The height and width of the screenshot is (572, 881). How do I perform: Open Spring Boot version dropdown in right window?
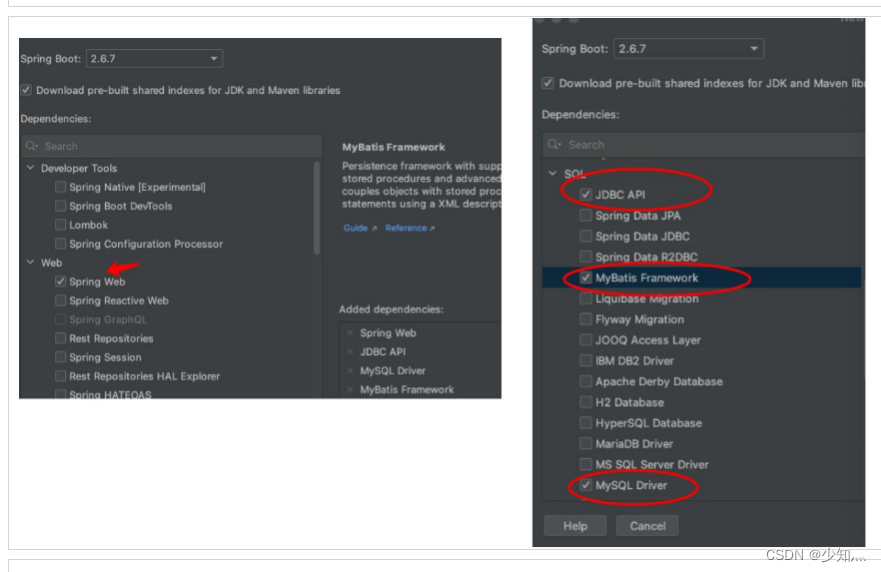(688, 49)
